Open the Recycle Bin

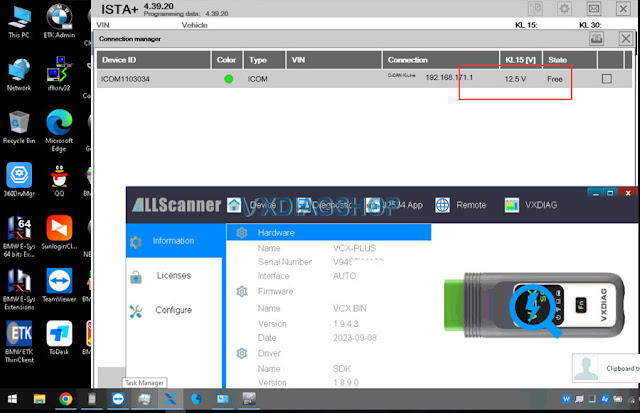[19, 127]
